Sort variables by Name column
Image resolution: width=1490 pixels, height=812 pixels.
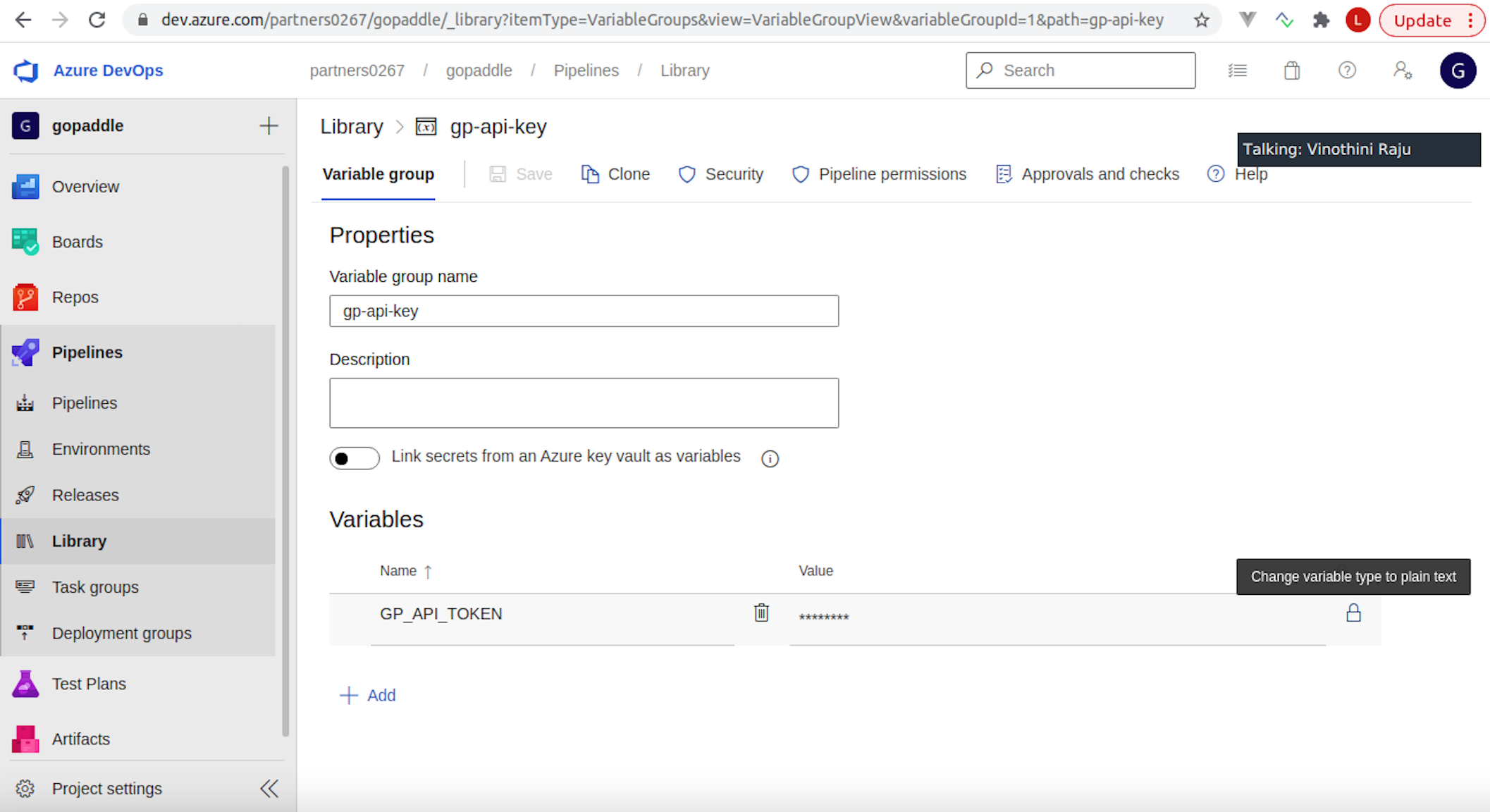(406, 571)
